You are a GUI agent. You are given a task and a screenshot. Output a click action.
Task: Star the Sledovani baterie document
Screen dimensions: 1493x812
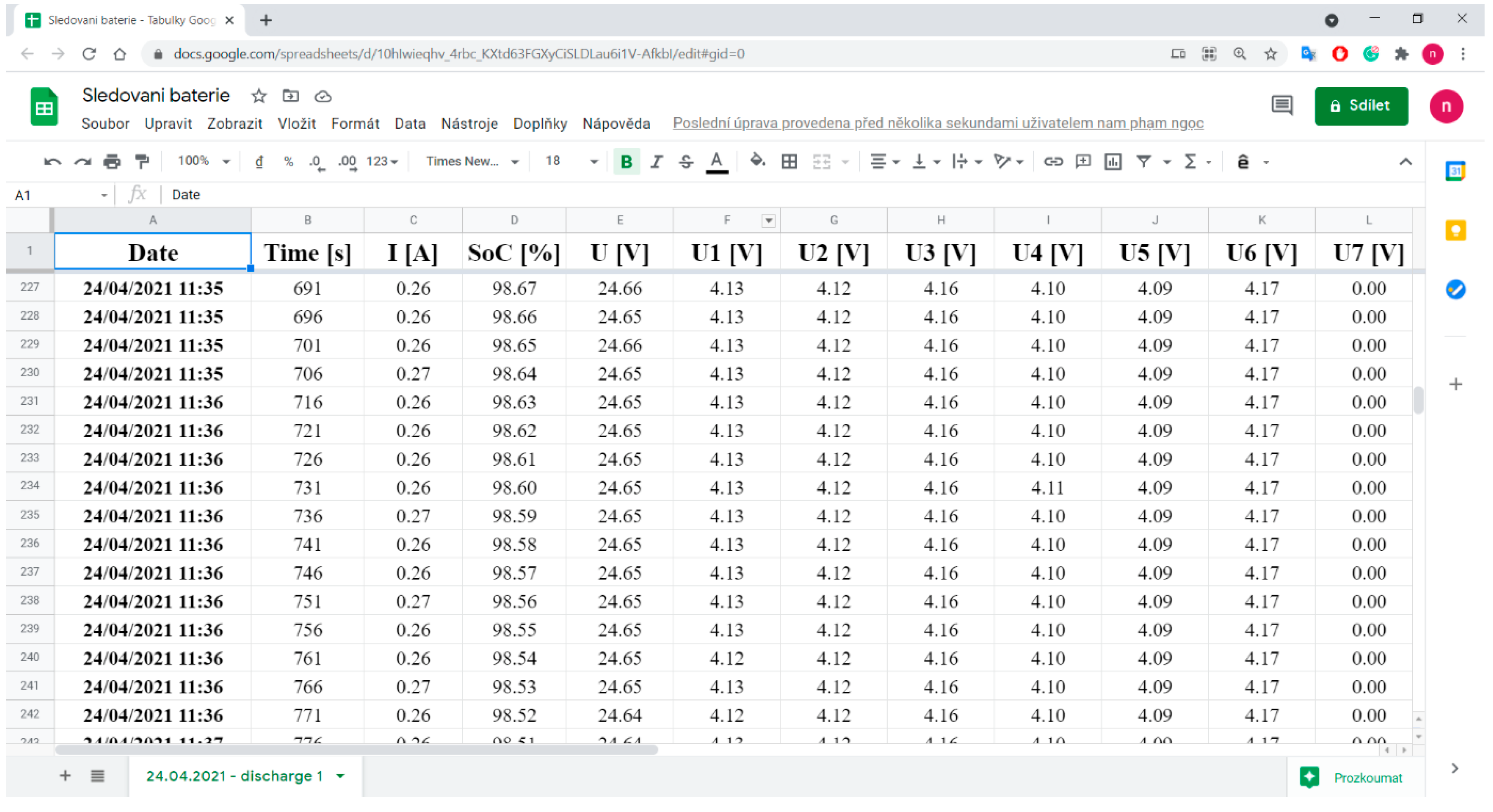click(x=258, y=96)
